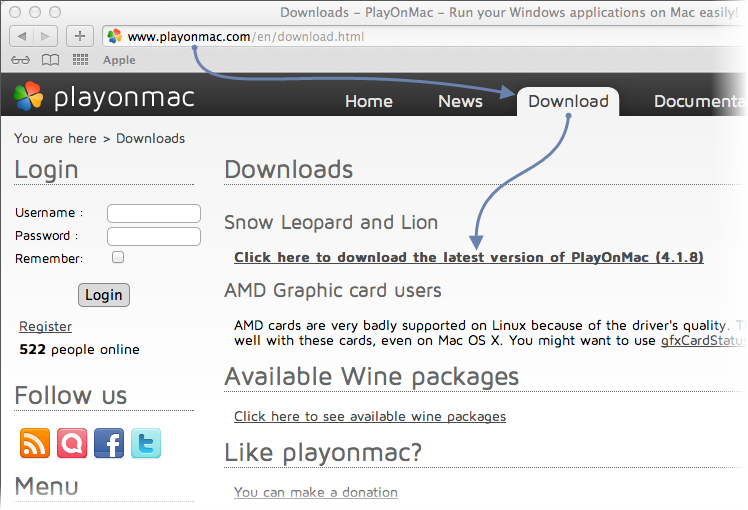Viewport: 748px width, 510px height.
Task: Click the PlayOnMac clover logo in header
Action: [28, 97]
